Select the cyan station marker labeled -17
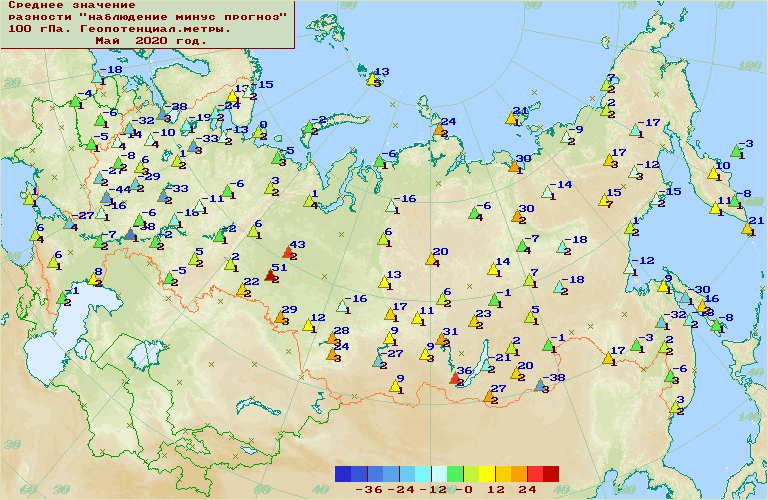Screen dimensions: 768x500 pyautogui.click(x=635, y=130)
